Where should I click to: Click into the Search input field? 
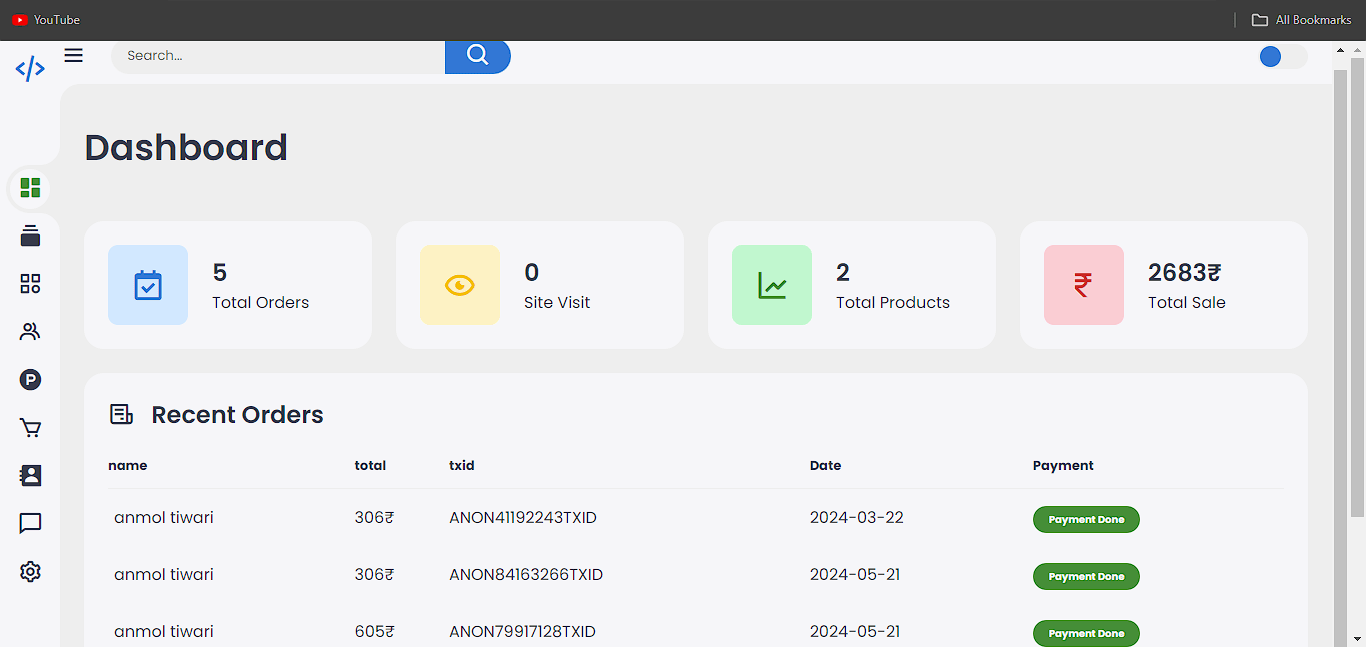(x=278, y=56)
